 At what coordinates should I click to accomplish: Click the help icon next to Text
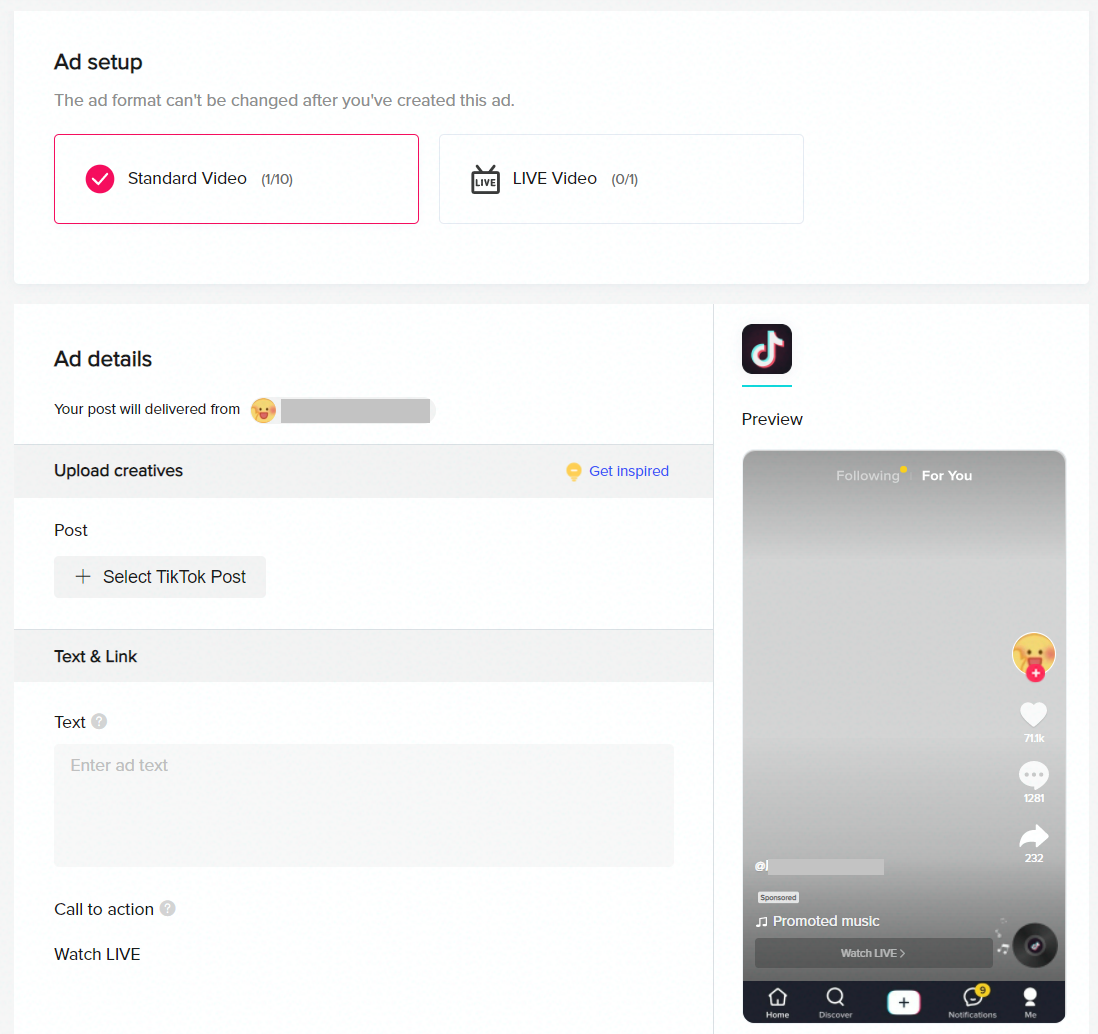point(99,721)
